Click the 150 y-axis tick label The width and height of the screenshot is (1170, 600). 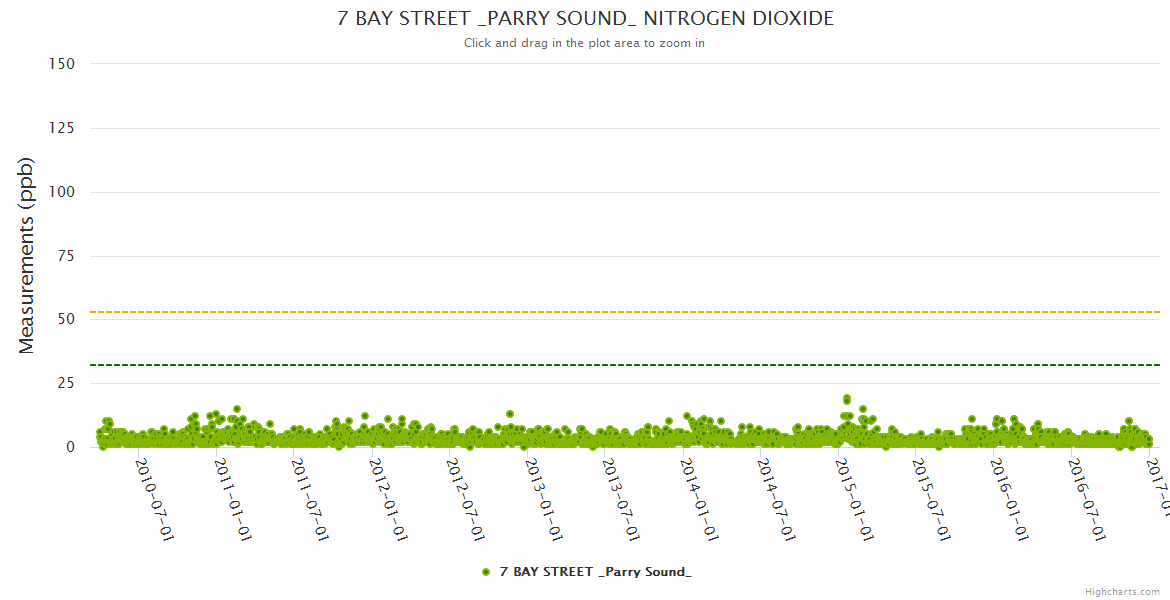tap(62, 64)
